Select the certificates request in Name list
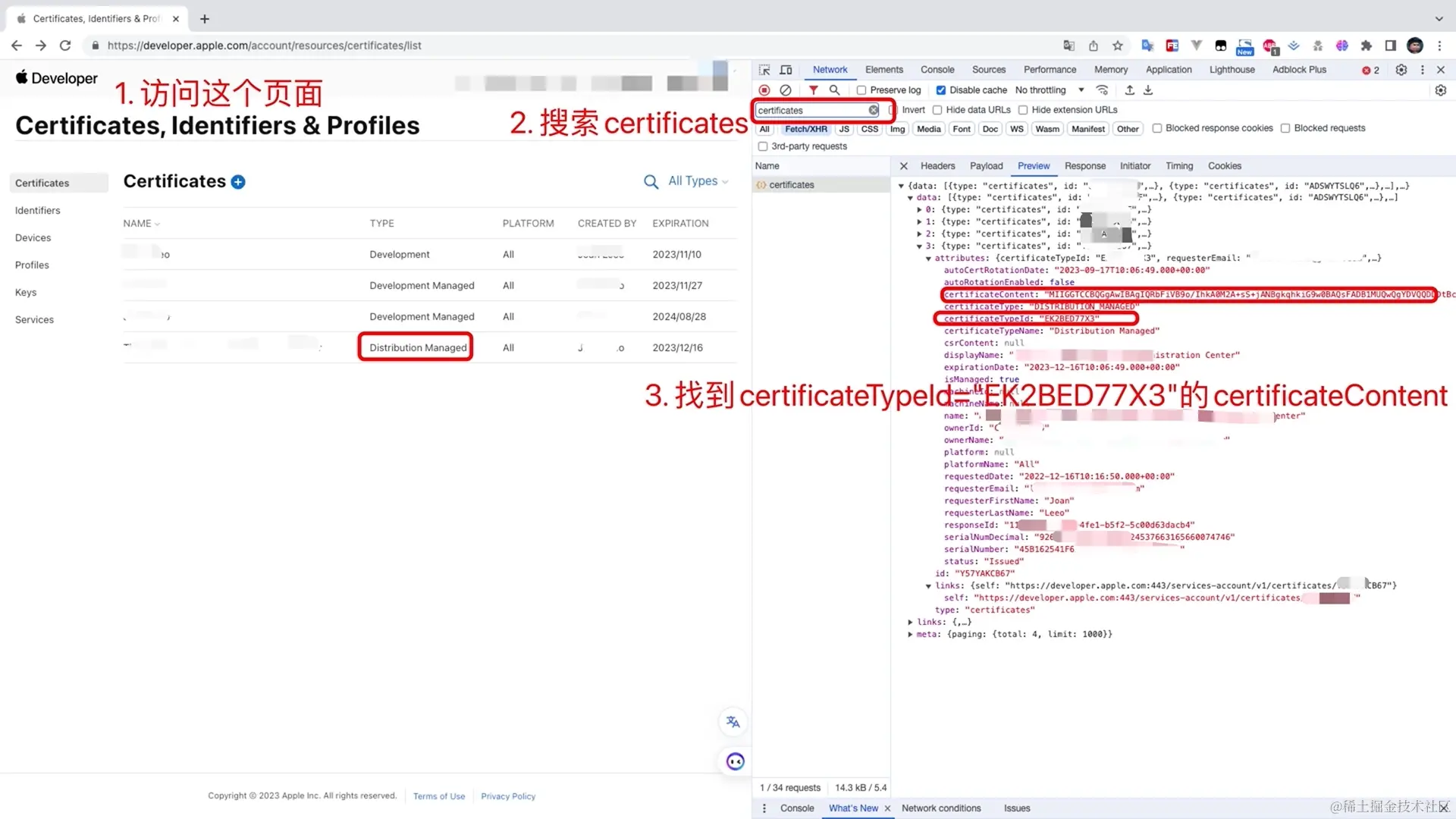Viewport: 1456px width, 819px height. point(821,185)
